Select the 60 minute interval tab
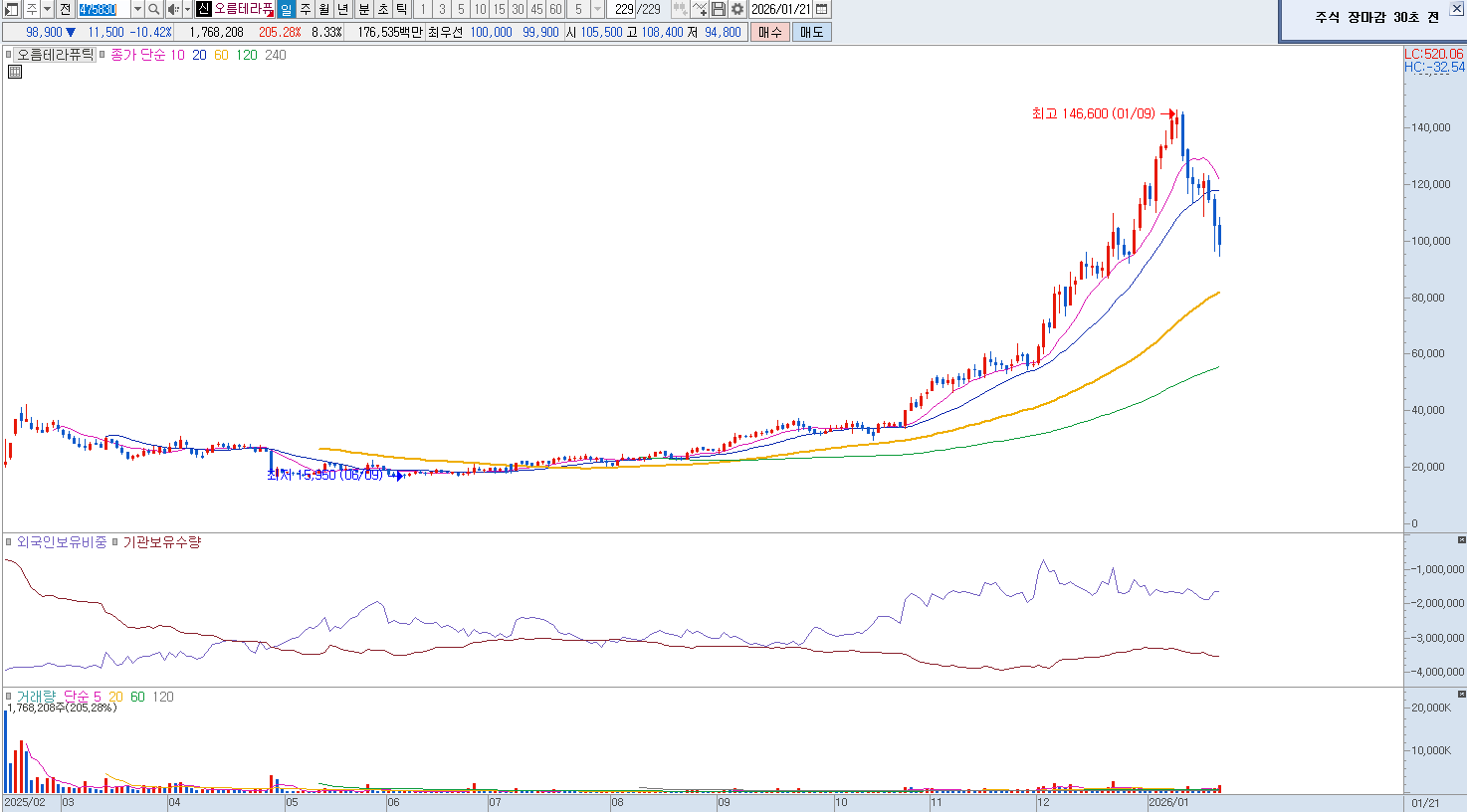The image size is (1467, 812). pos(555,9)
